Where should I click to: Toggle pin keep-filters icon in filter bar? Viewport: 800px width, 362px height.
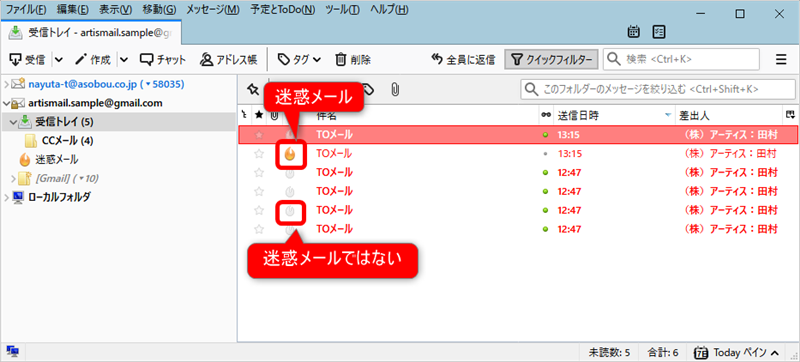[253, 89]
